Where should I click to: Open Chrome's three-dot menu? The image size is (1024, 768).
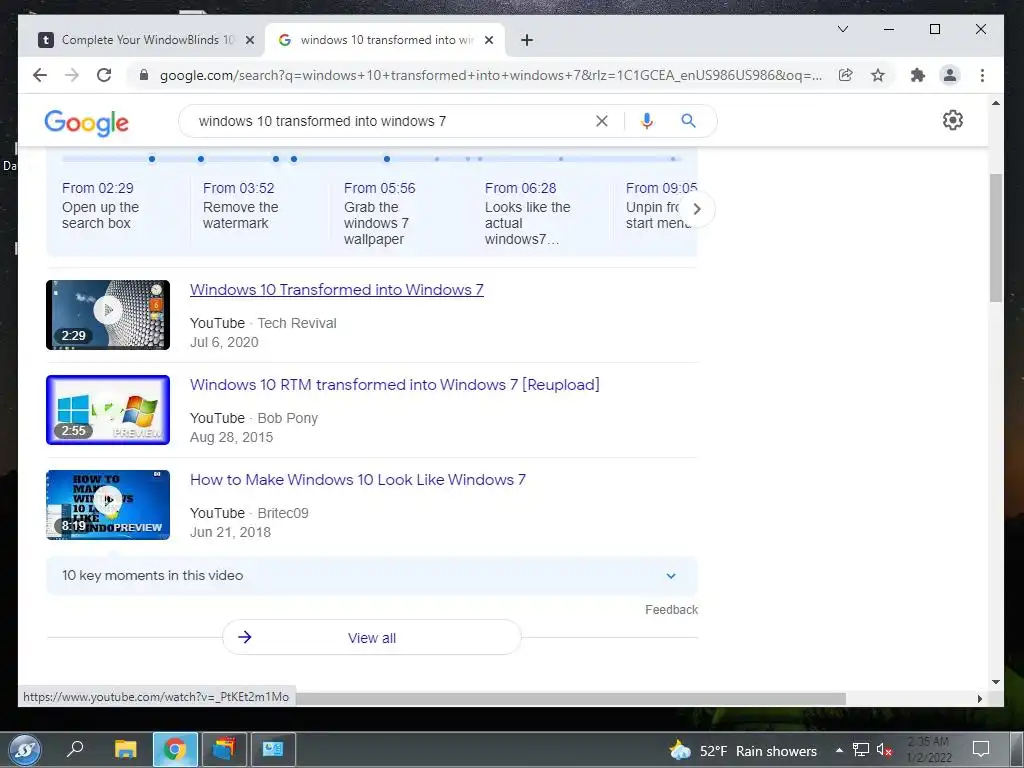(x=982, y=75)
